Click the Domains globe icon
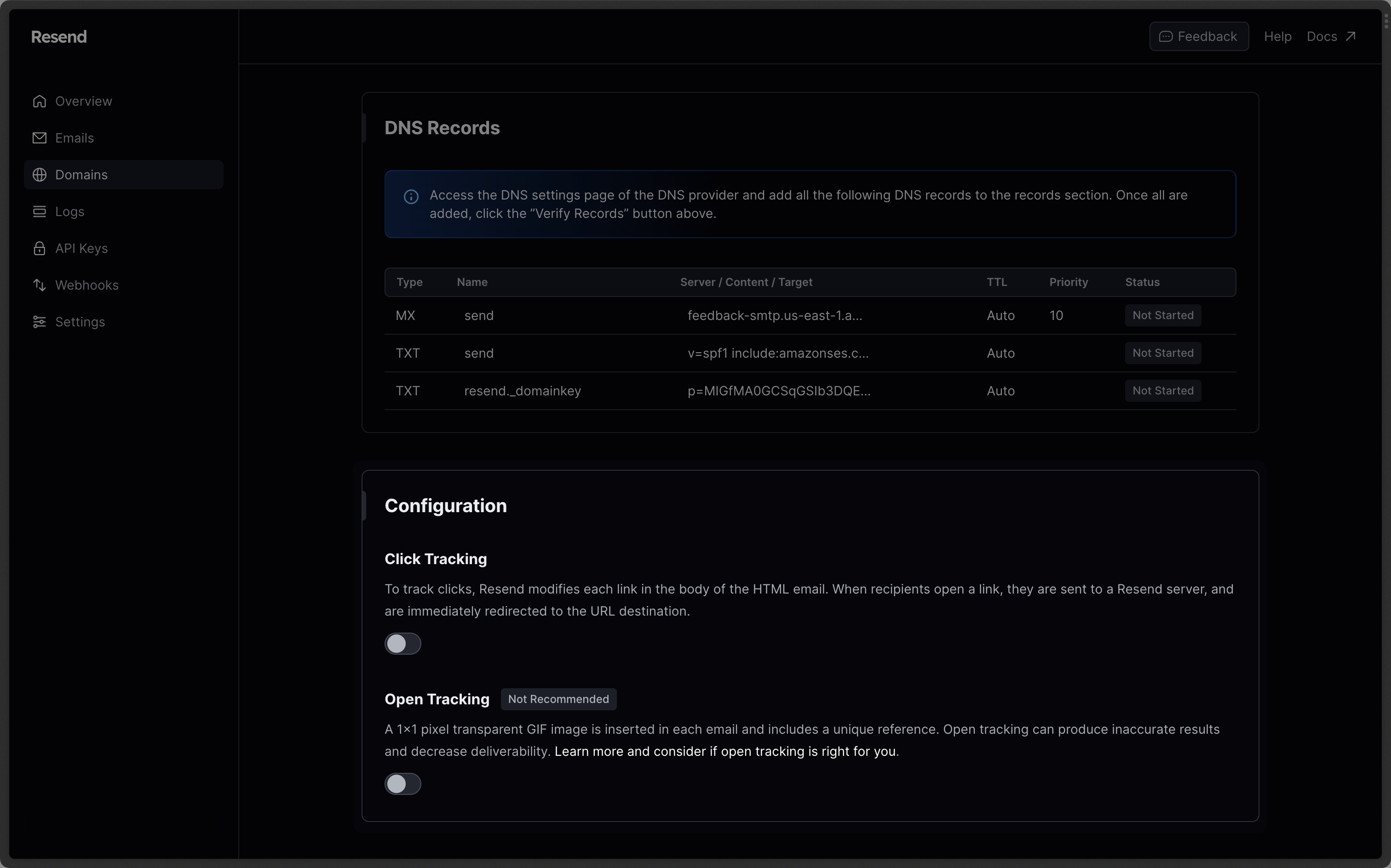Screen dimensions: 1391x868 click(x=39, y=175)
